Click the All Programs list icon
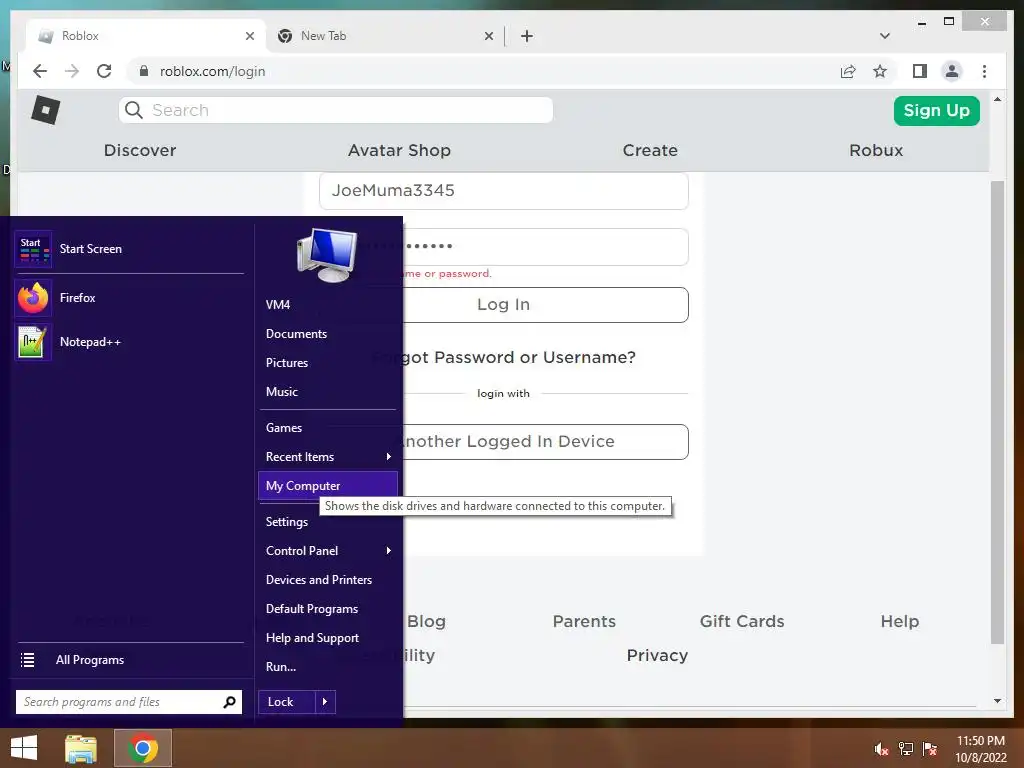The image size is (1024, 768). click(27, 660)
